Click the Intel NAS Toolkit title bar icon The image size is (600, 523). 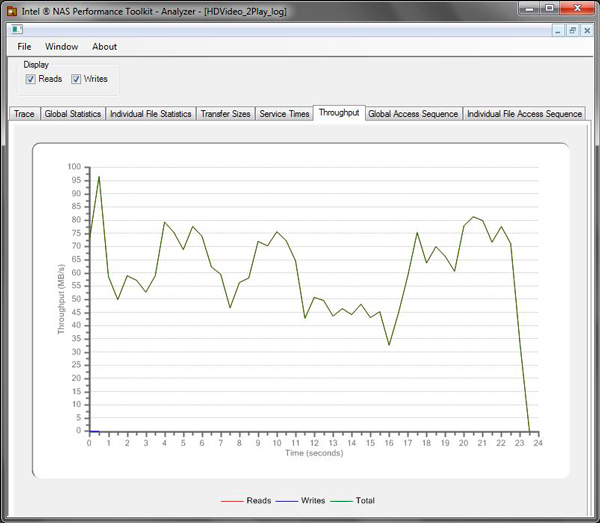12,11
